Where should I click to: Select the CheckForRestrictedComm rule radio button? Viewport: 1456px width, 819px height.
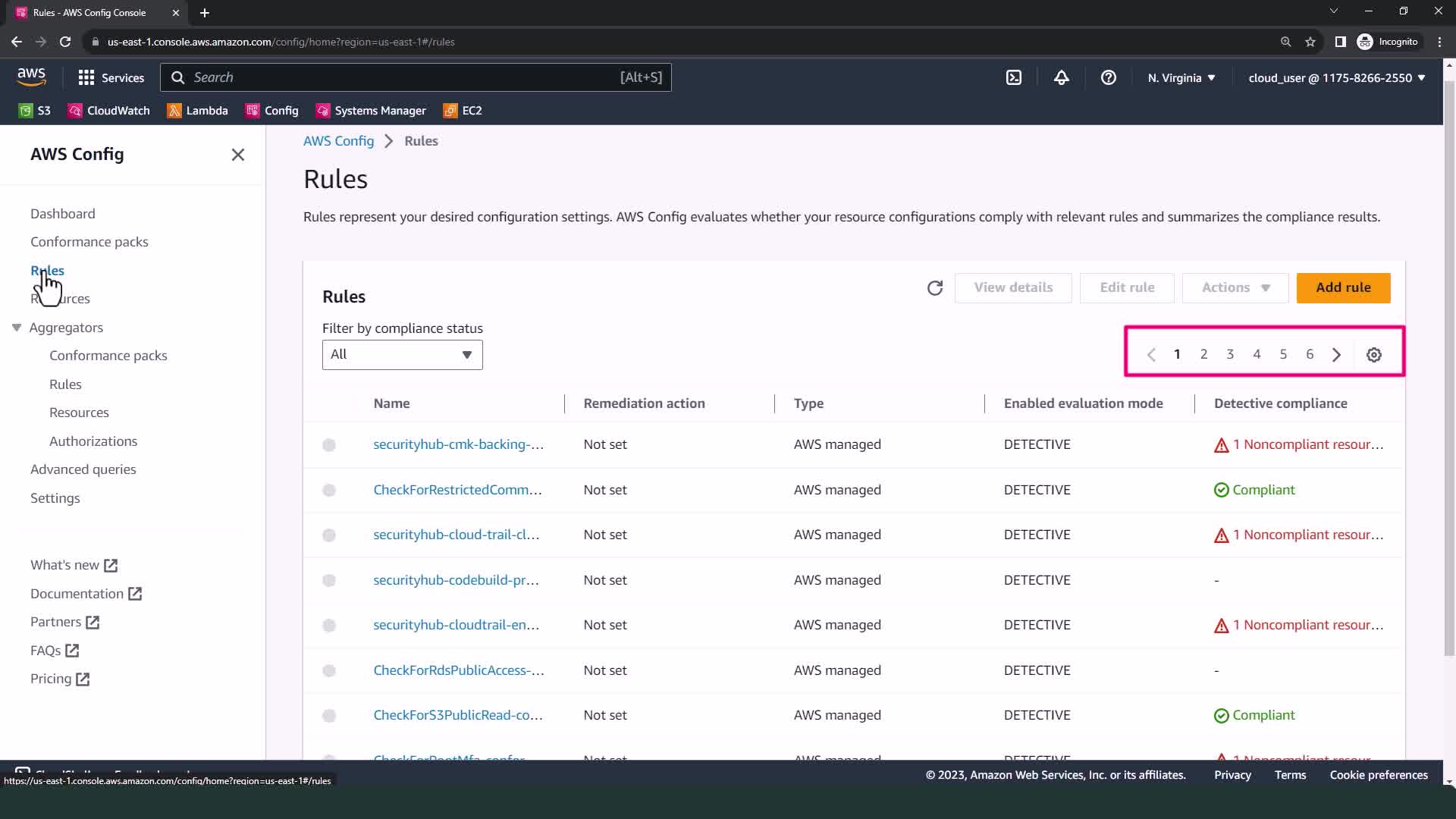click(x=329, y=491)
